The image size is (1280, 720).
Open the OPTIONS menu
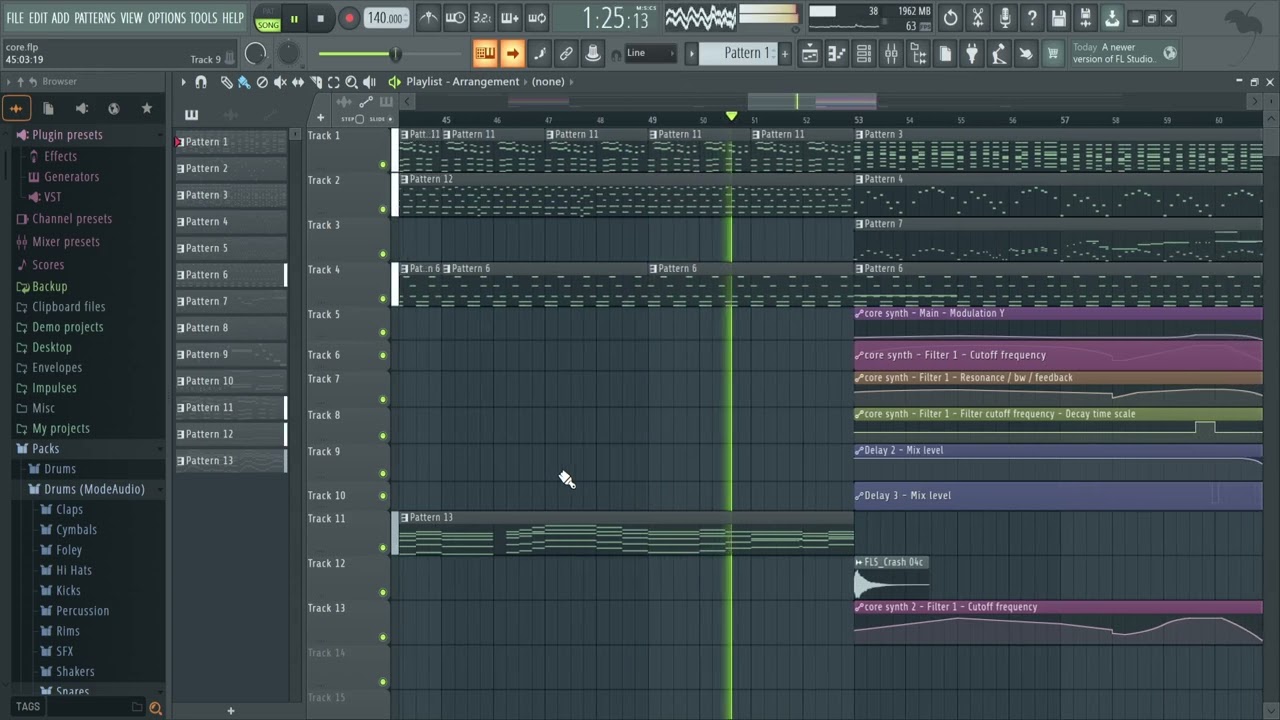(x=167, y=18)
